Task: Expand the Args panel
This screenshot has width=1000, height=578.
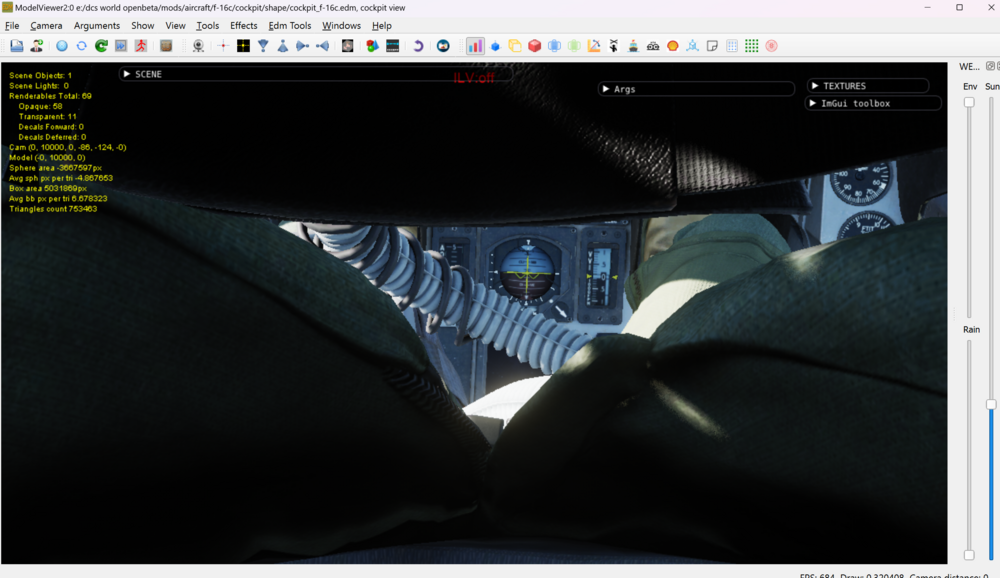Action: click(606, 89)
